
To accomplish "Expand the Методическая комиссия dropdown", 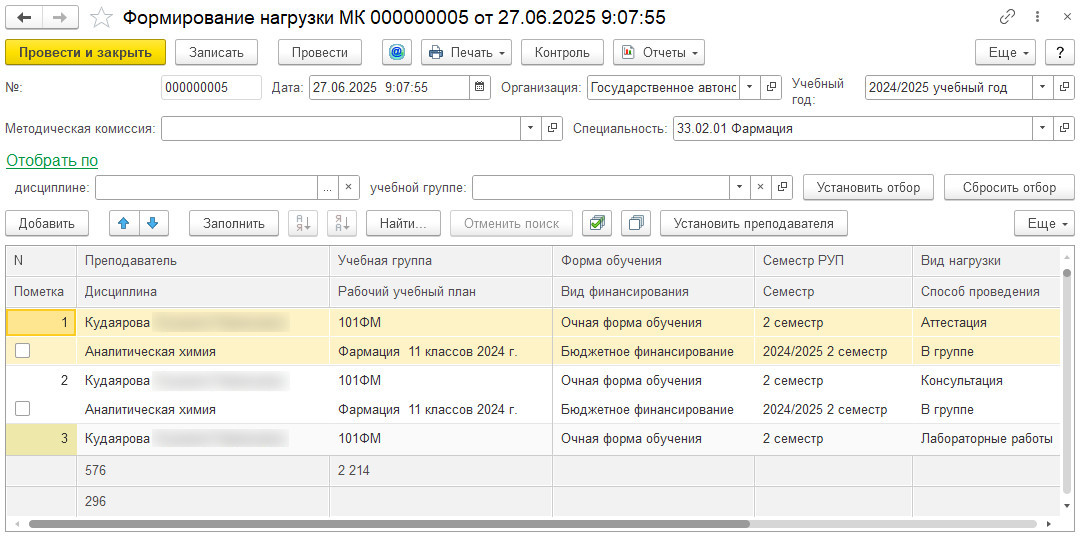I will tap(530, 129).
